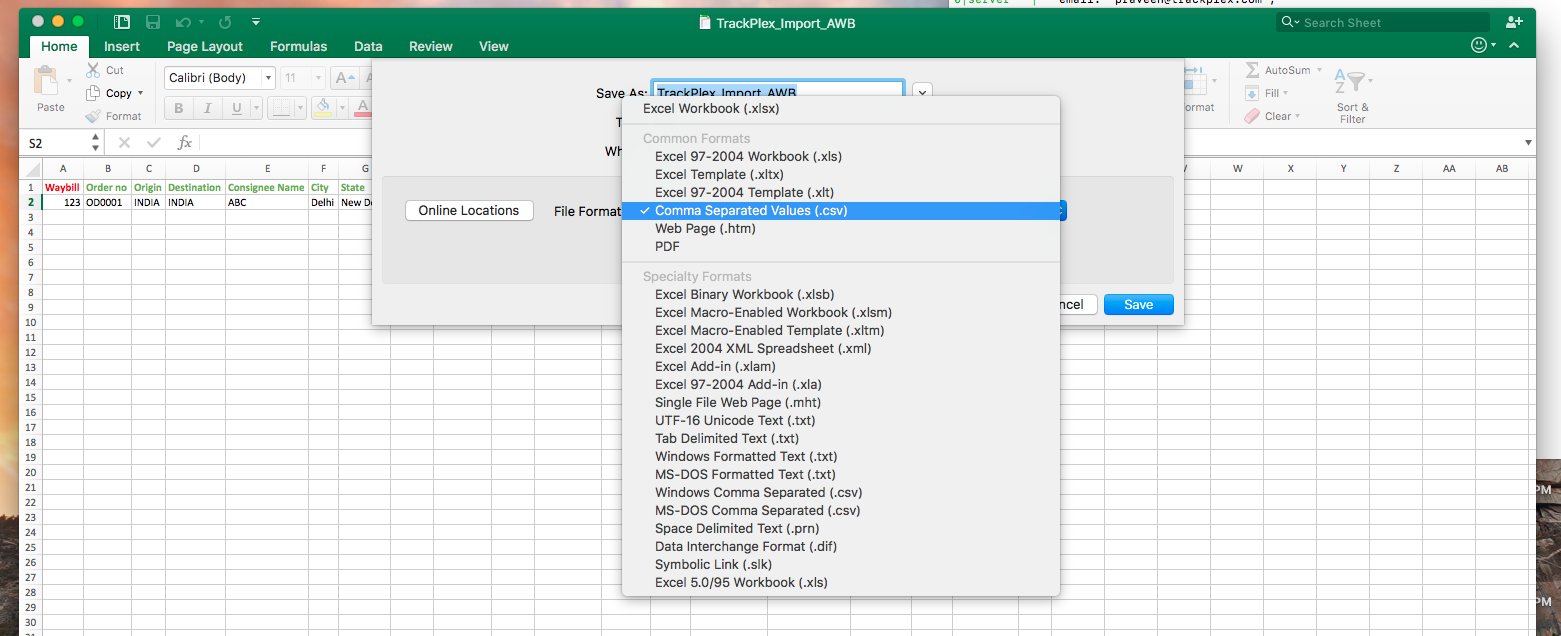Image resolution: width=1561 pixels, height=636 pixels.
Task: Toggle Bold formatting button
Action: click(x=179, y=109)
